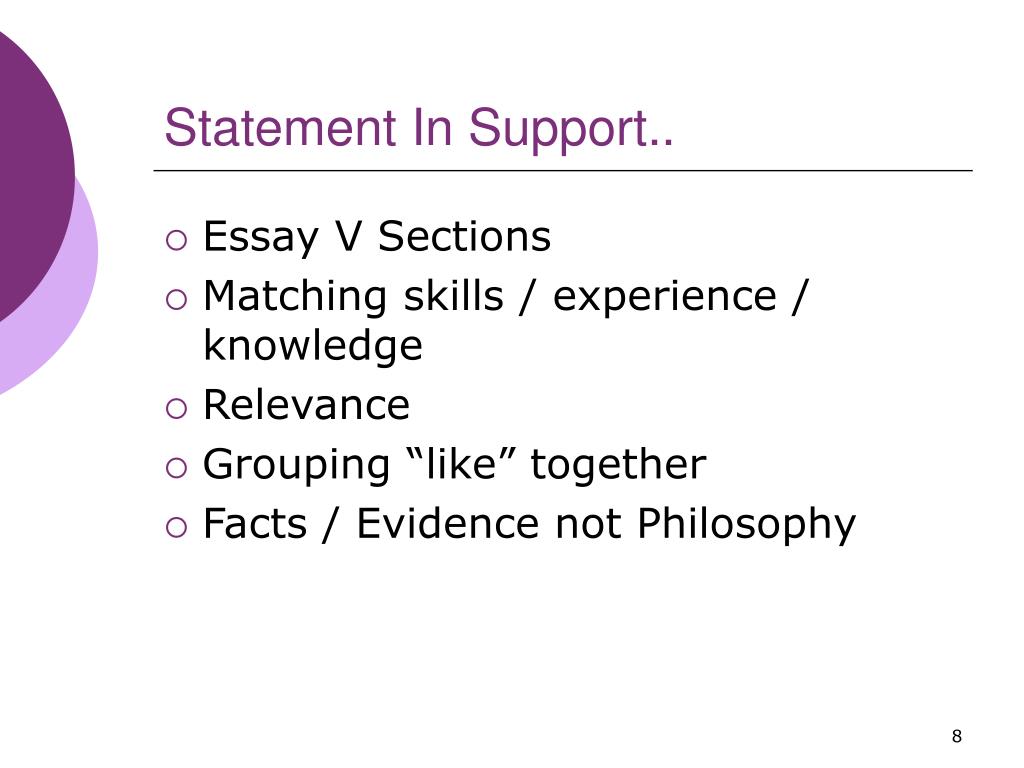Select the bullet circle beside Grouping "like" together
This screenshot has height=768, width=1024.
pos(176,468)
